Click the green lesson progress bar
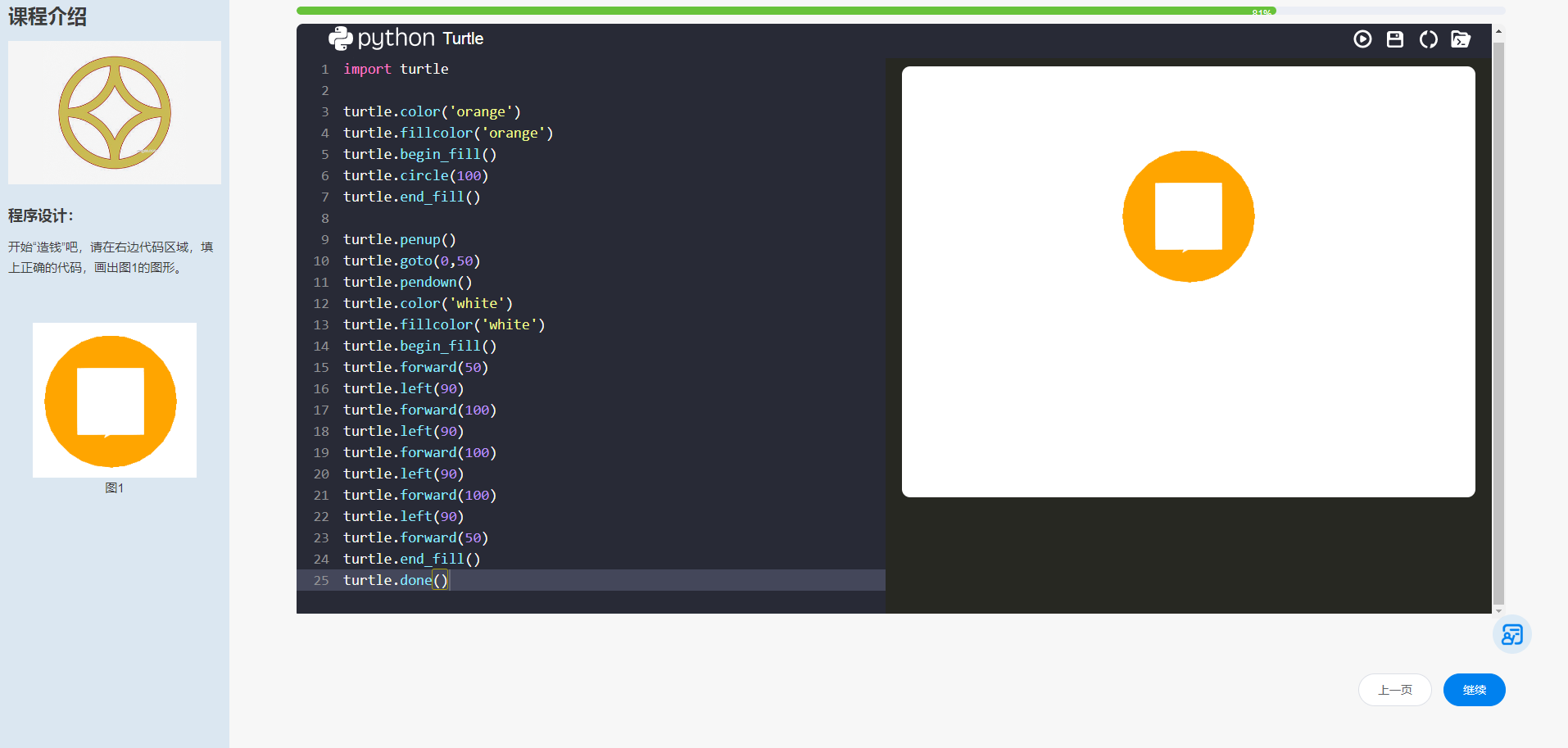Screen dimensions: 1568x748 [x=785, y=11]
